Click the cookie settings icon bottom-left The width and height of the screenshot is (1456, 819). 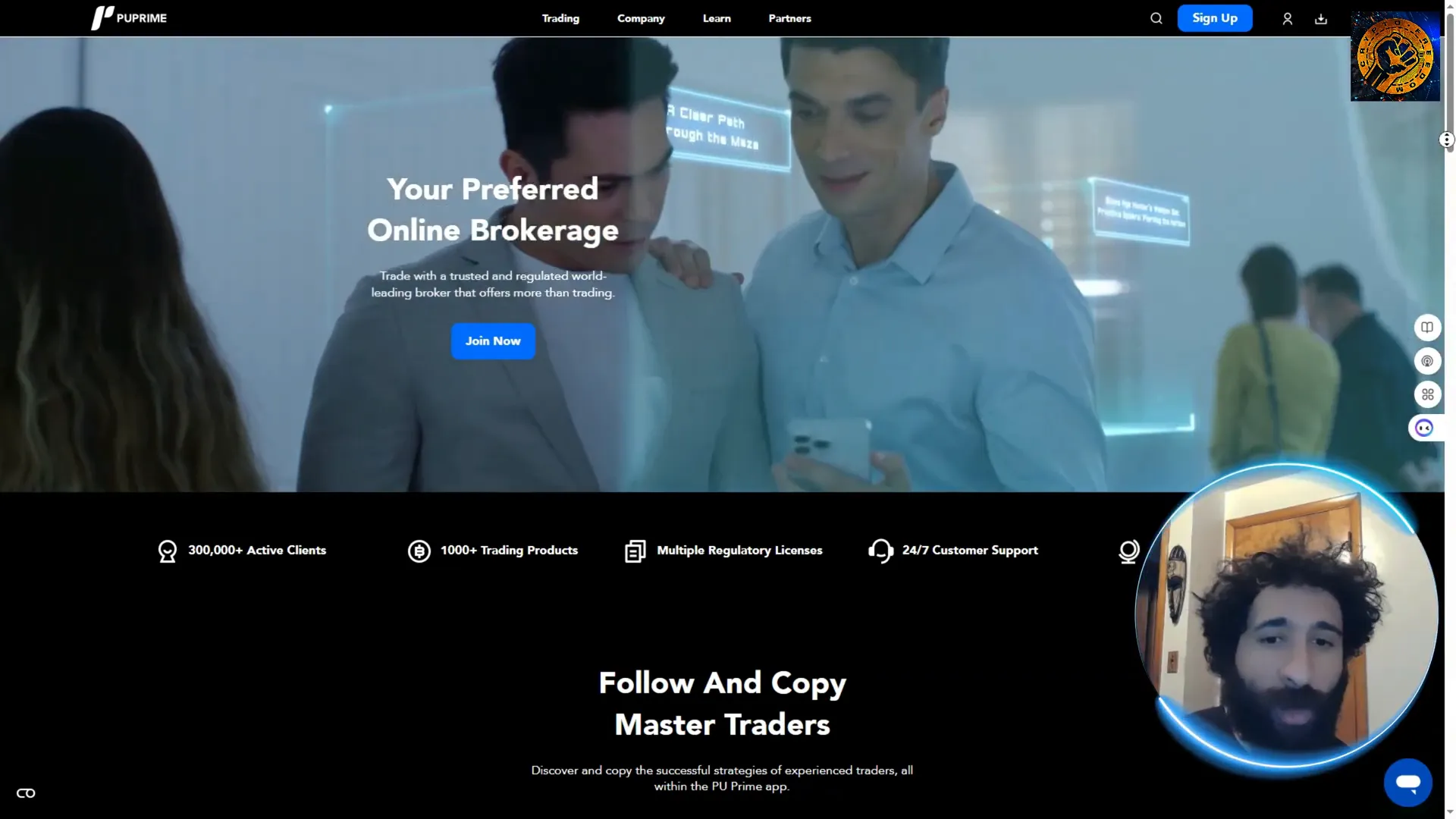[26, 793]
